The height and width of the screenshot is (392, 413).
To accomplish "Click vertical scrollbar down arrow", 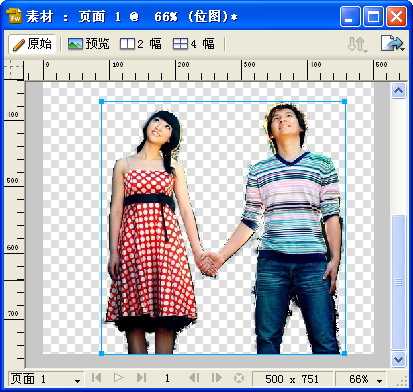I will tap(399, 359).
